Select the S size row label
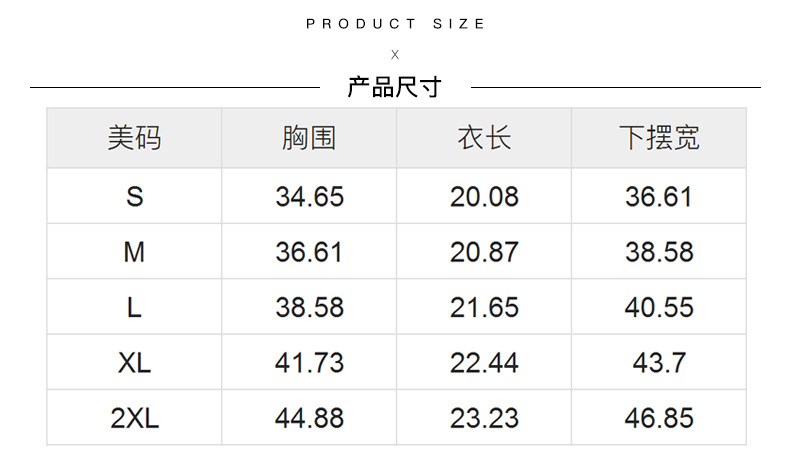 [134, 196]
